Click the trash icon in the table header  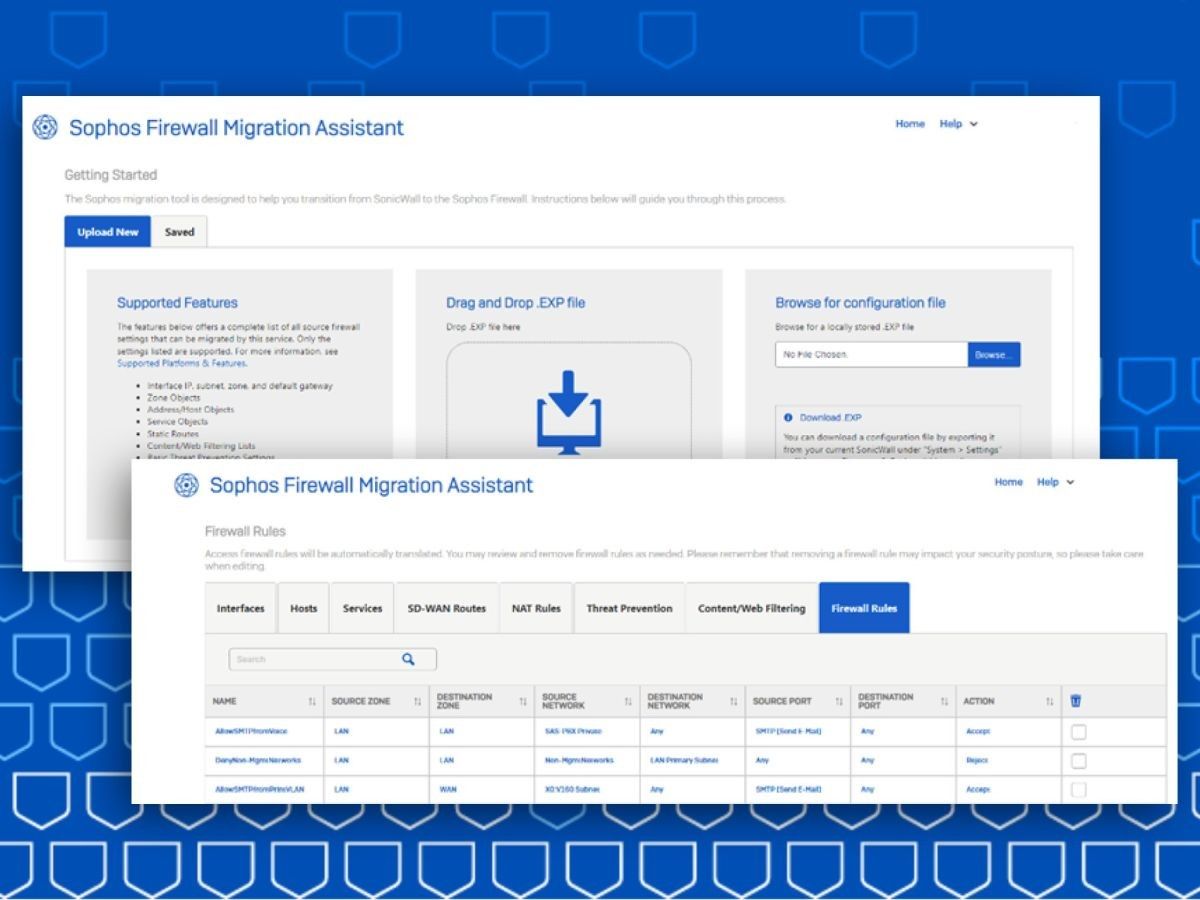click(x=1076, y=701)
